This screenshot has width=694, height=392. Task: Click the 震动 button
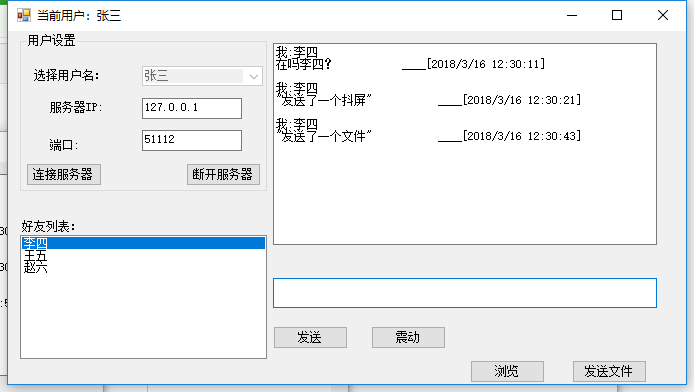point(408,338)
